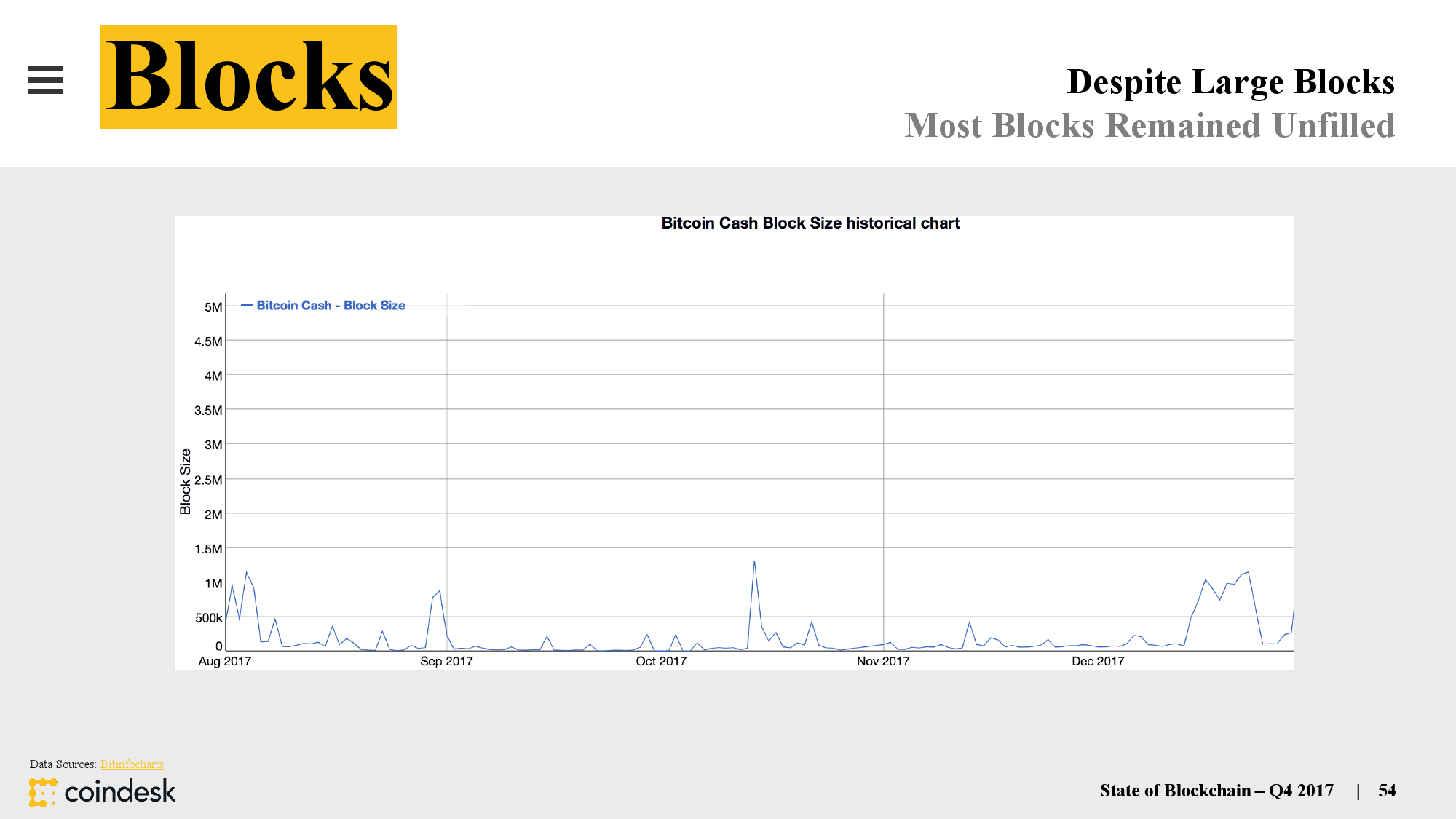Viewport: 1456px width, 819px height.
Task: Click the coindesk wordmark text
Action: (120, 792)
